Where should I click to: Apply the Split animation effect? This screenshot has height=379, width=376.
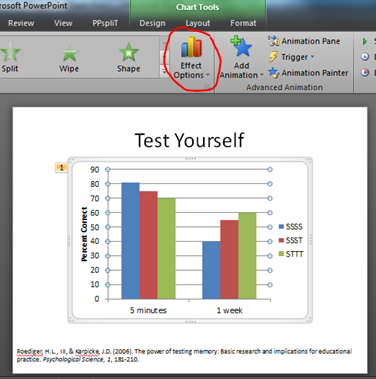[x=10, y=57]
